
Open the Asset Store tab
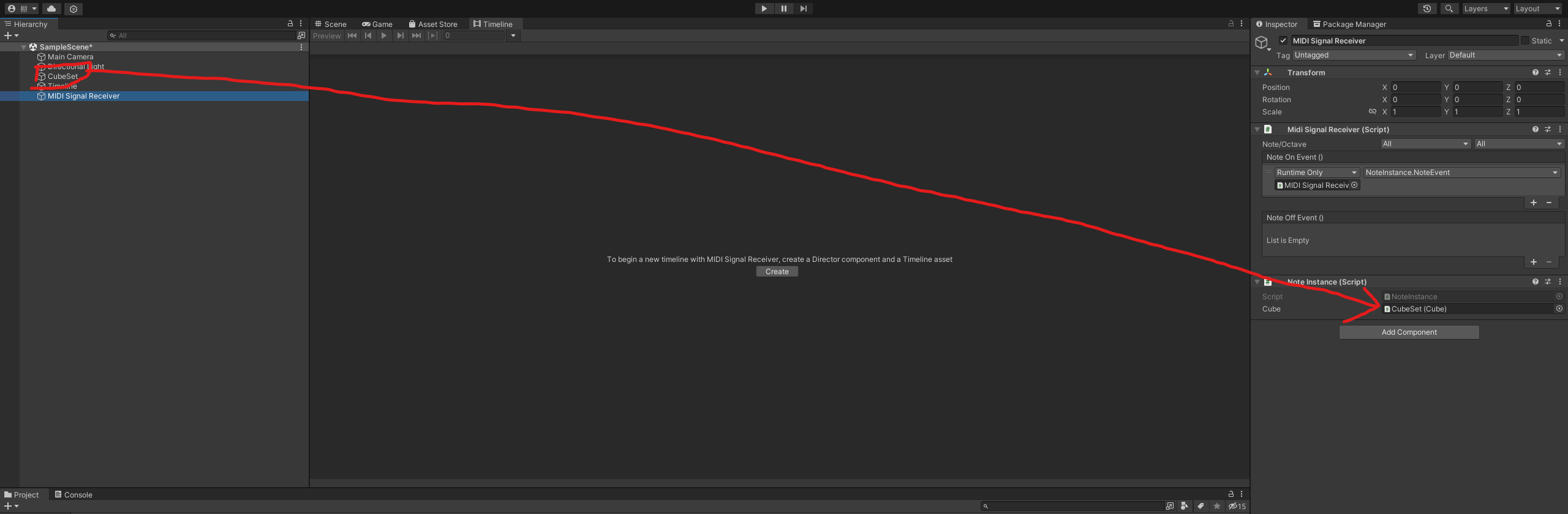coord(433,24)
